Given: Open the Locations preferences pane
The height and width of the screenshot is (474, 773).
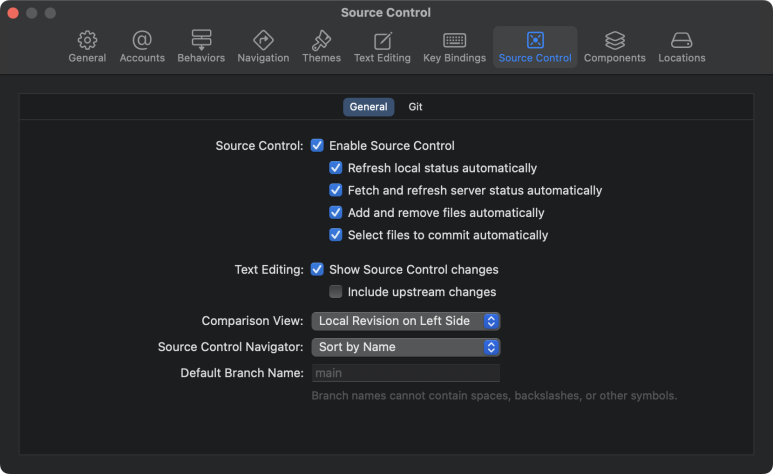Looking at the screenshot, I should click(682, 47).
